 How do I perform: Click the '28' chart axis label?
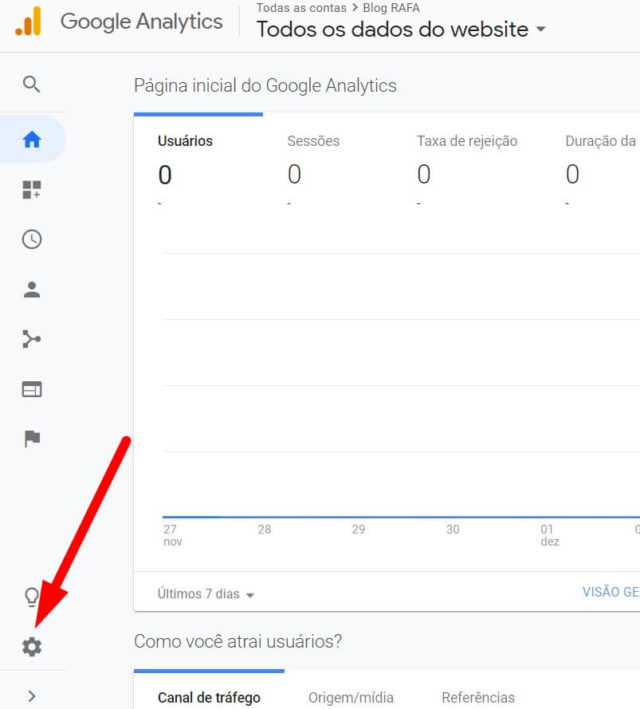(264, 529)
